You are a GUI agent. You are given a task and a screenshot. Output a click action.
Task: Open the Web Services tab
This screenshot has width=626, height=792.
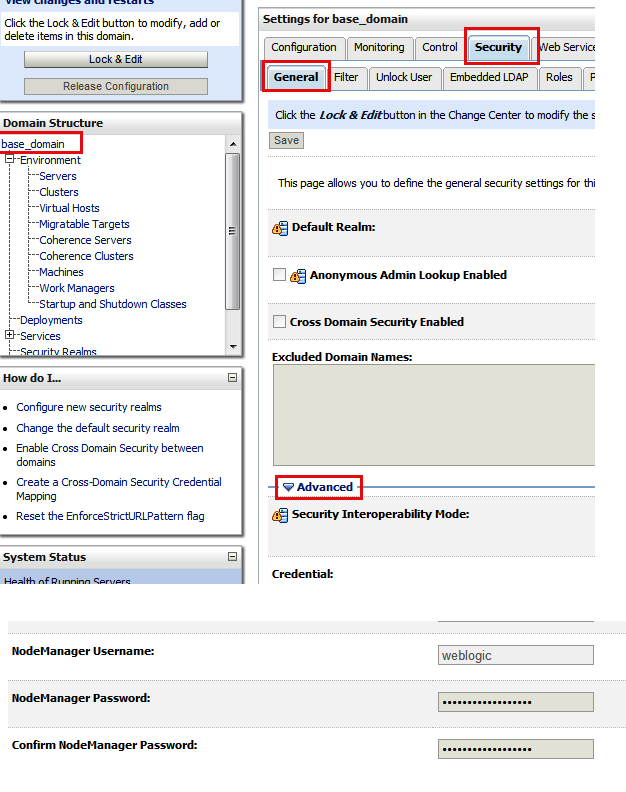click(x=565, y=47)
